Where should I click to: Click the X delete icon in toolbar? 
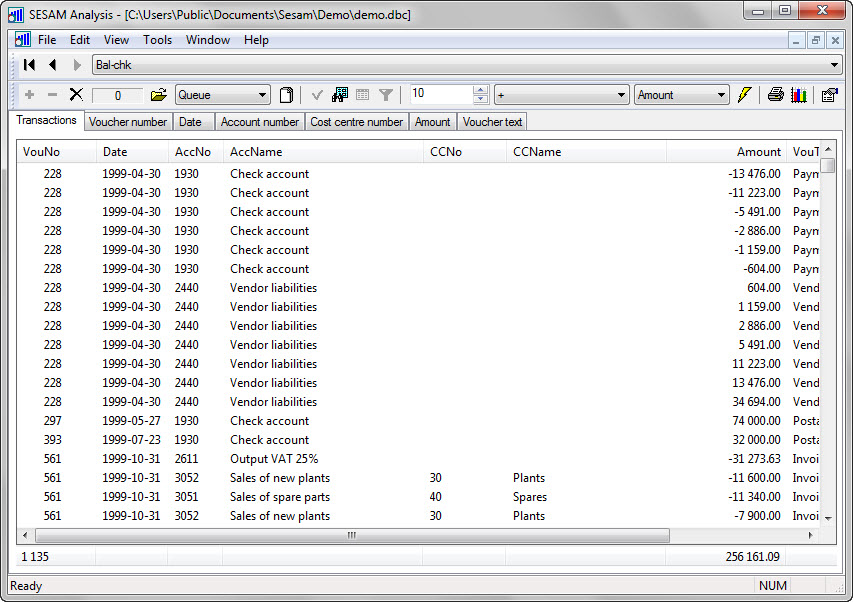[x=76, y=95]
